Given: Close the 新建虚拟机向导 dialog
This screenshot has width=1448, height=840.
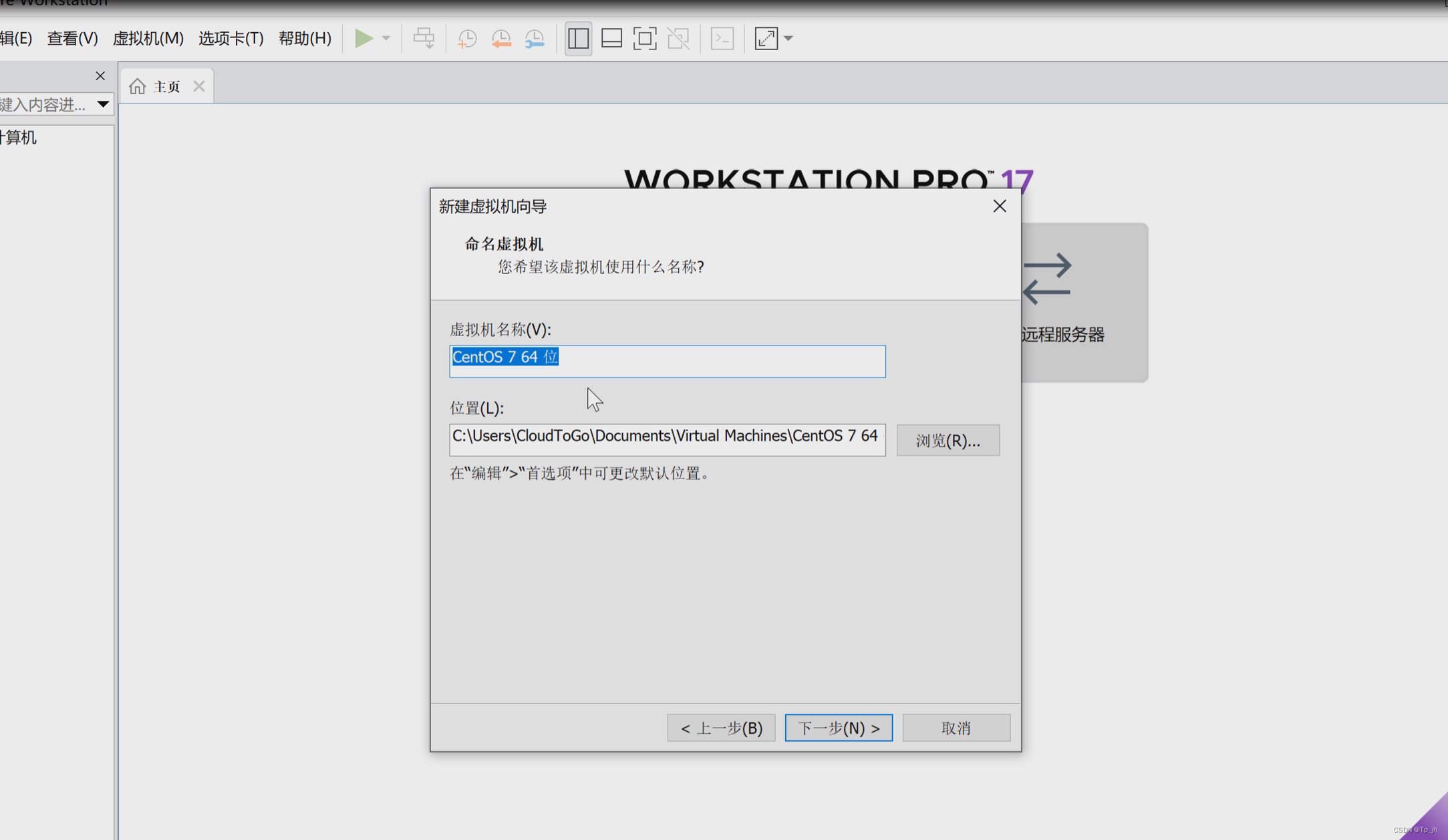Looking at the screenshot, I should pos(1000,206).
